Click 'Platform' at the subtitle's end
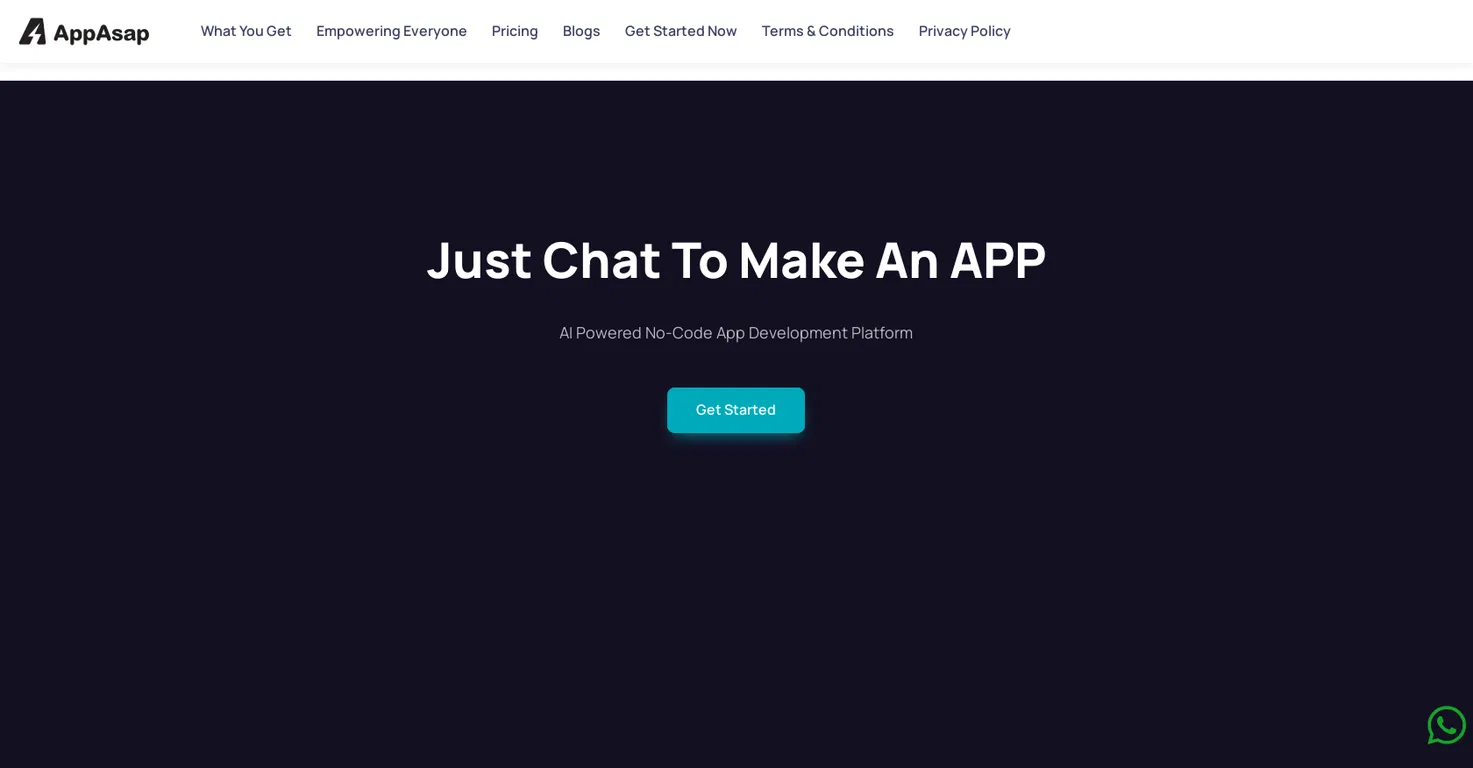 [882, 333]
